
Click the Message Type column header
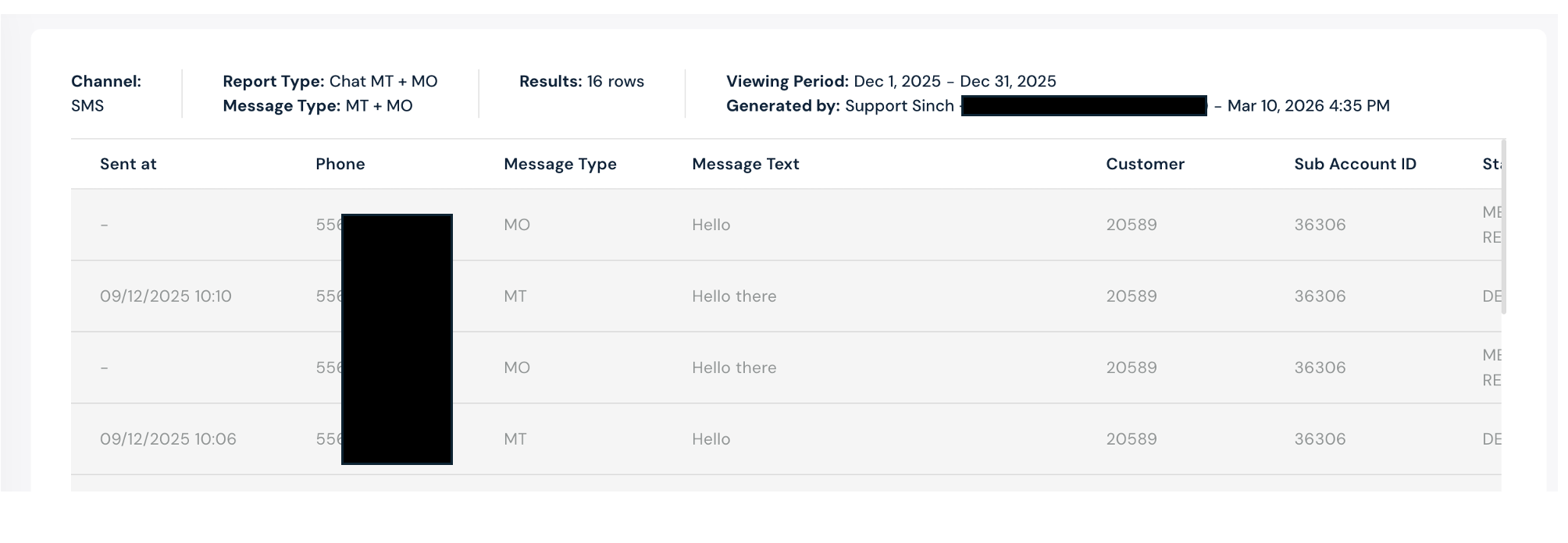click(560, 164)
